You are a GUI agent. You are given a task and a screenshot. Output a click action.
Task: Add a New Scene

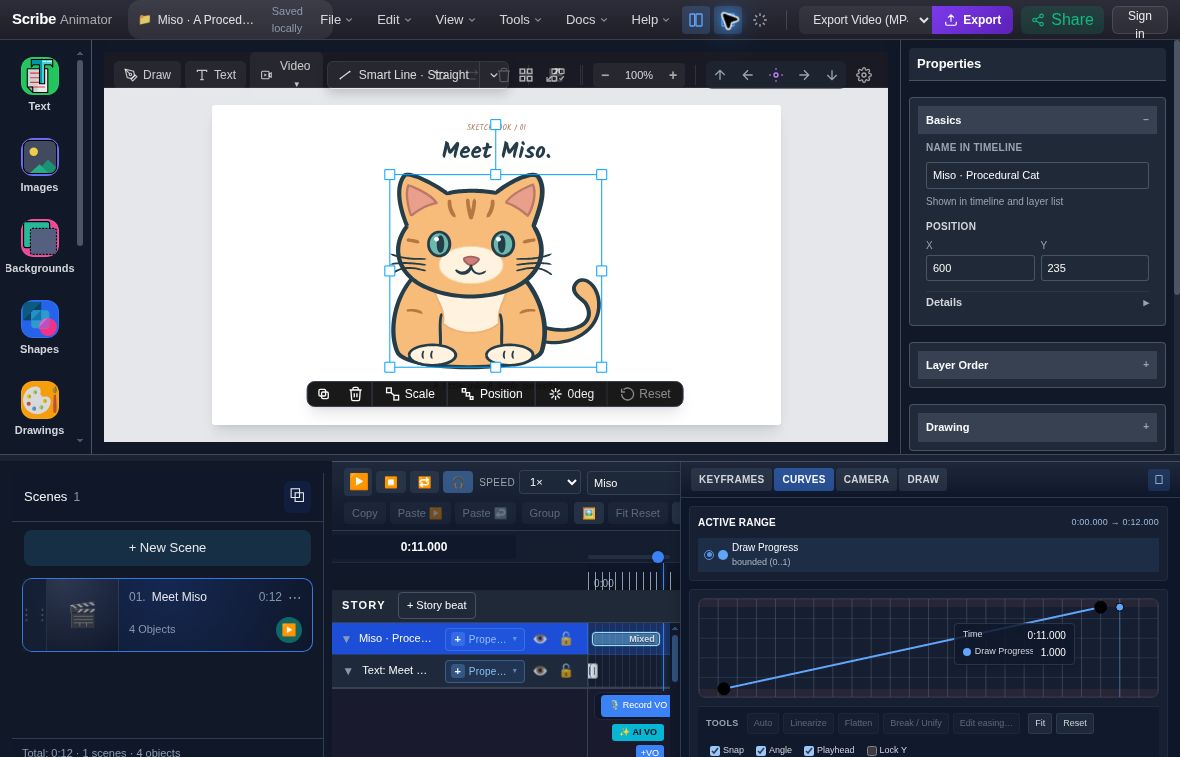point(167,548)
